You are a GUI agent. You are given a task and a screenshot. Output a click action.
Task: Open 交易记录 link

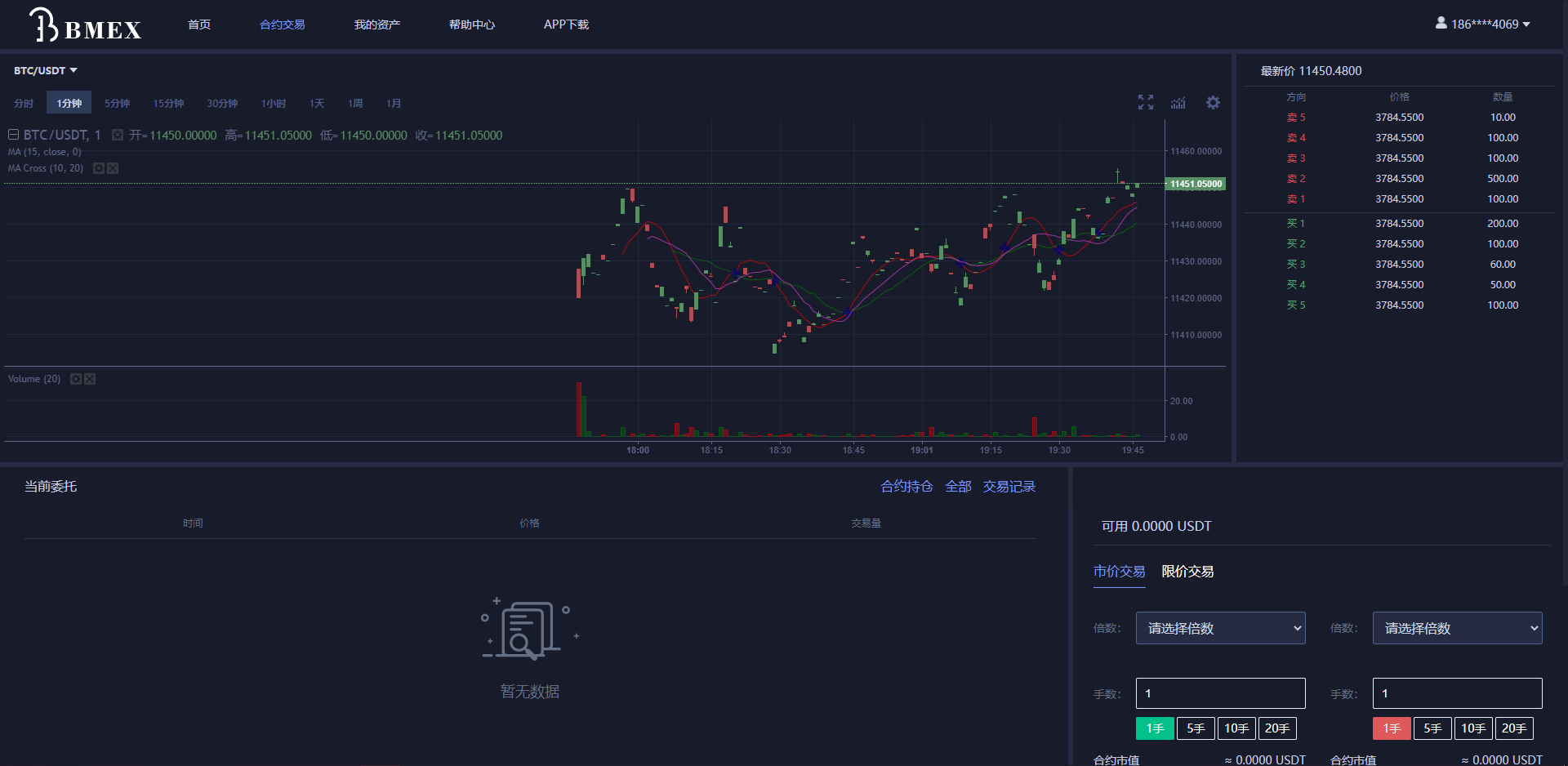(1009, 487)
